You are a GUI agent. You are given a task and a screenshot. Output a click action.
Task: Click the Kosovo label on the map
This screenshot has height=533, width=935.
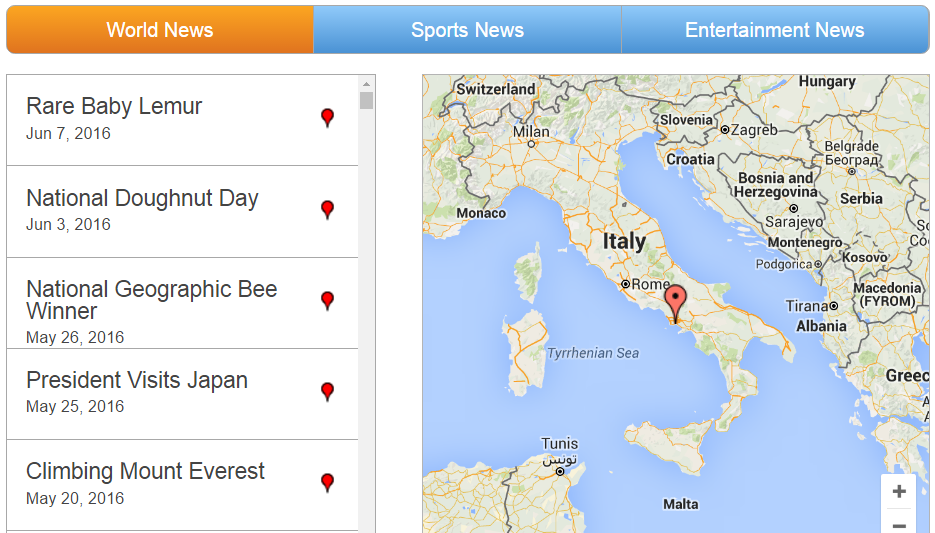point(865,258)
